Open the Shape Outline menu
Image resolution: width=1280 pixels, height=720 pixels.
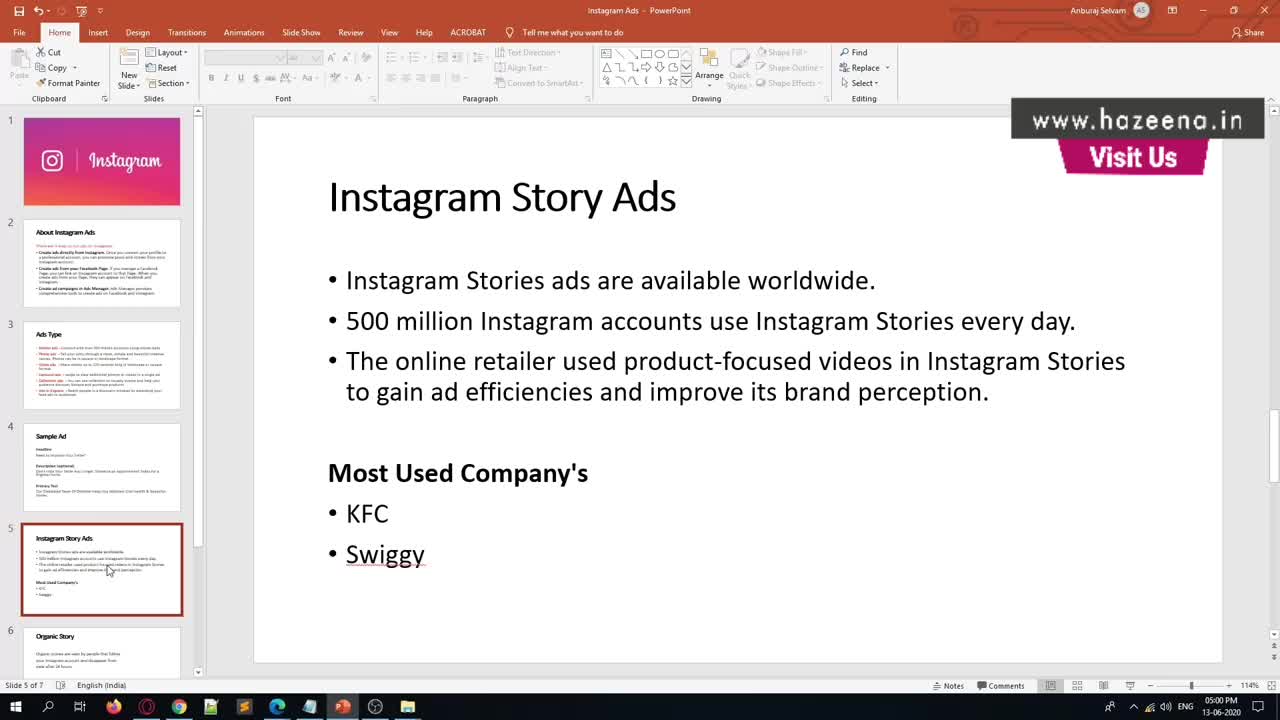(788, 68)
